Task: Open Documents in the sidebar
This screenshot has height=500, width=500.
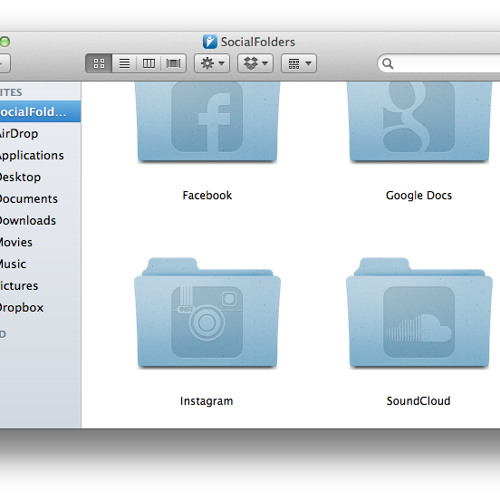Action: pos(40,199)
